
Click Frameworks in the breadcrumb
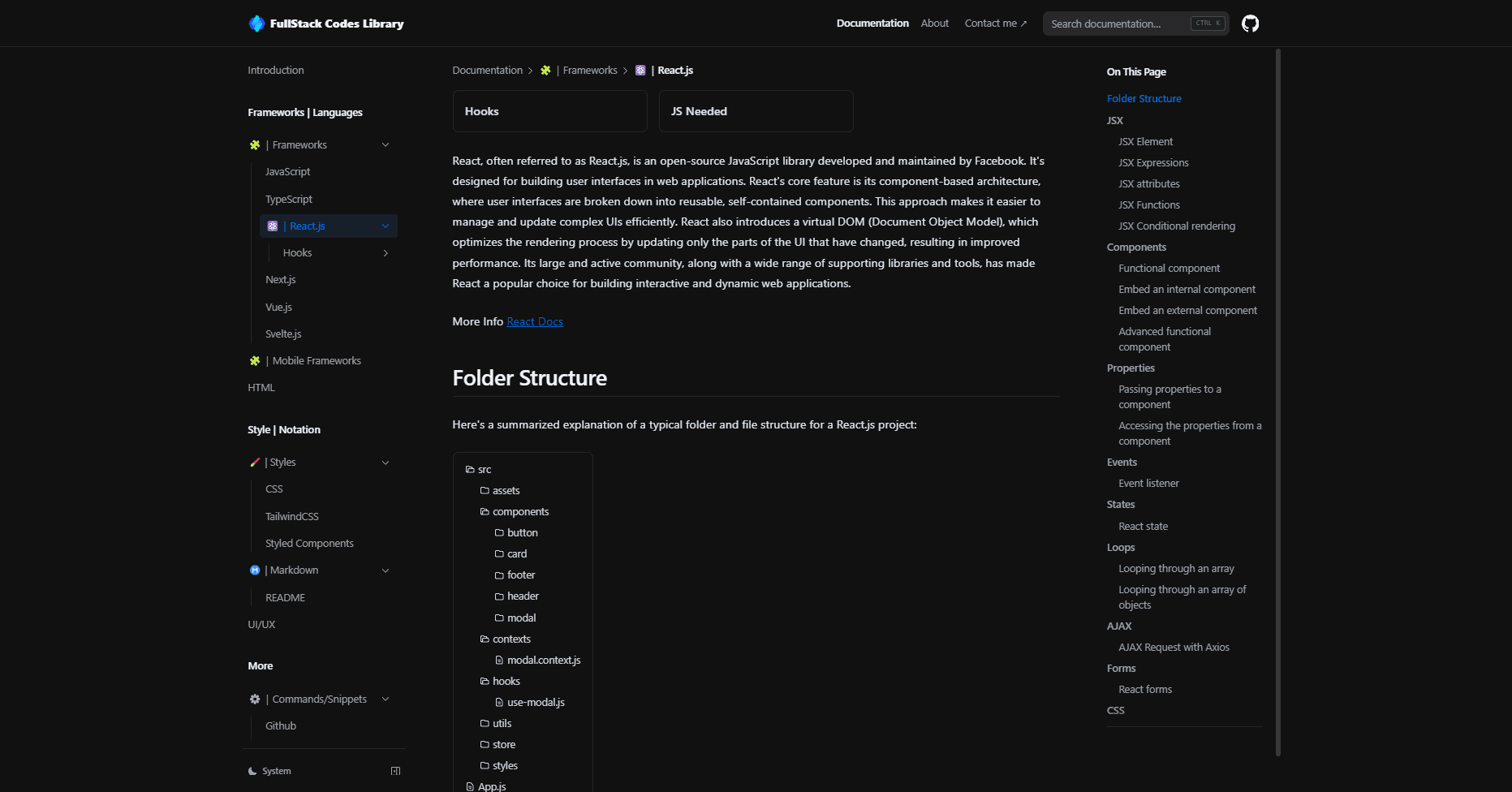click(590, 71)
